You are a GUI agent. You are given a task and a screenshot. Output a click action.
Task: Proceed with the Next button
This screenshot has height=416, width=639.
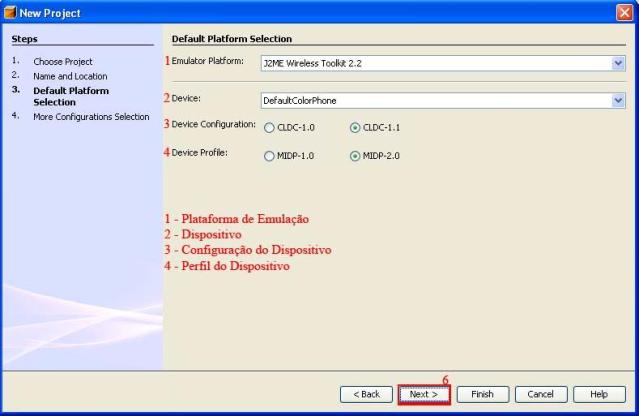pos(424,394)
